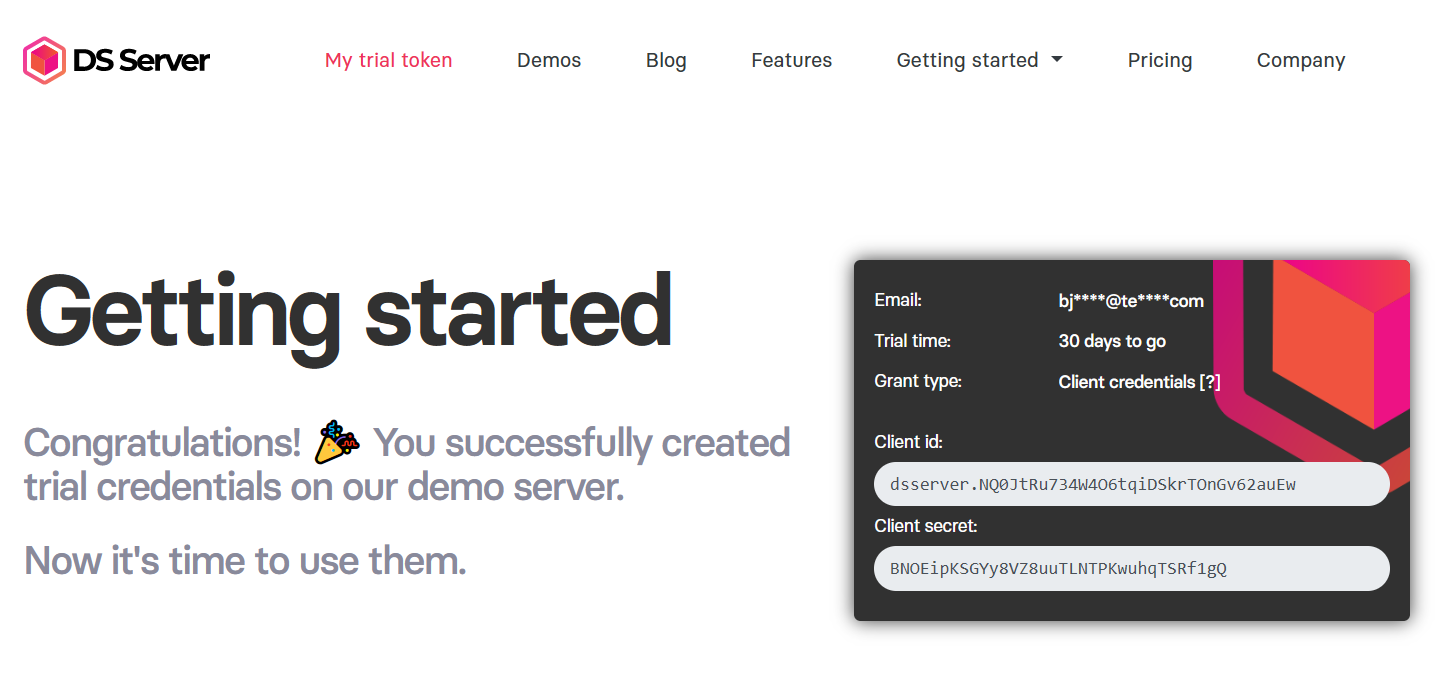Open the Pricing page
The height and width of the screenshot is (689, 1445).
(1160, 60)
